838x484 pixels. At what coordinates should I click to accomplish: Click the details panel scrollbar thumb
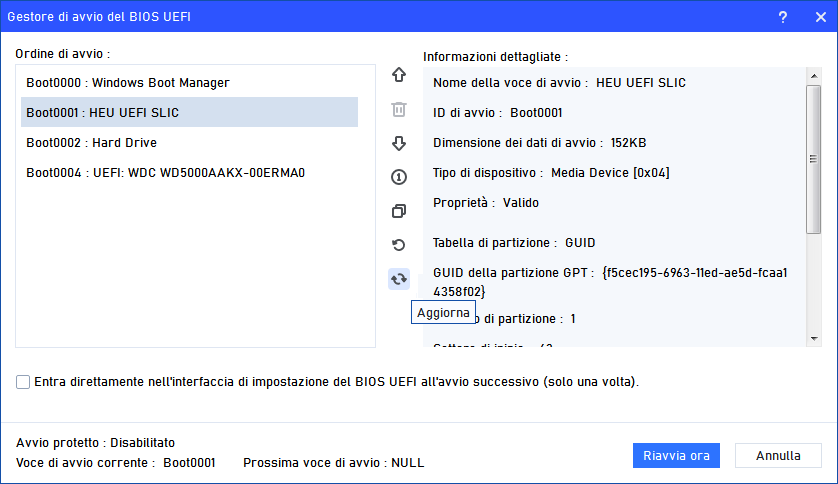tap(813, 160)
